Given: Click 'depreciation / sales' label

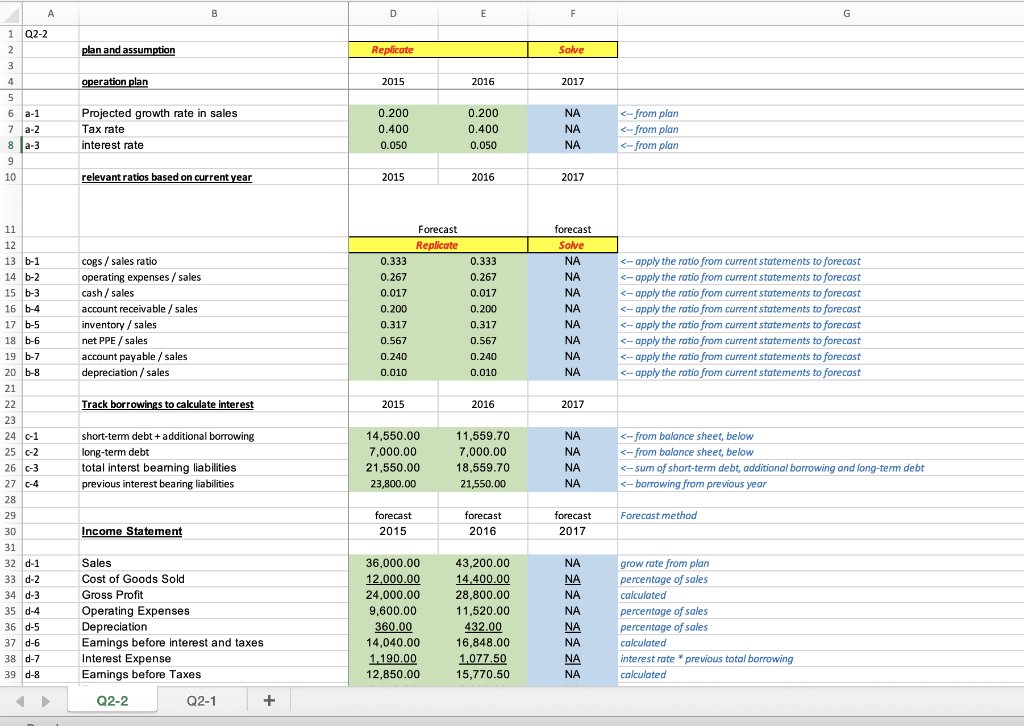Looking at the screenshot, I should [x=125, y=372].
